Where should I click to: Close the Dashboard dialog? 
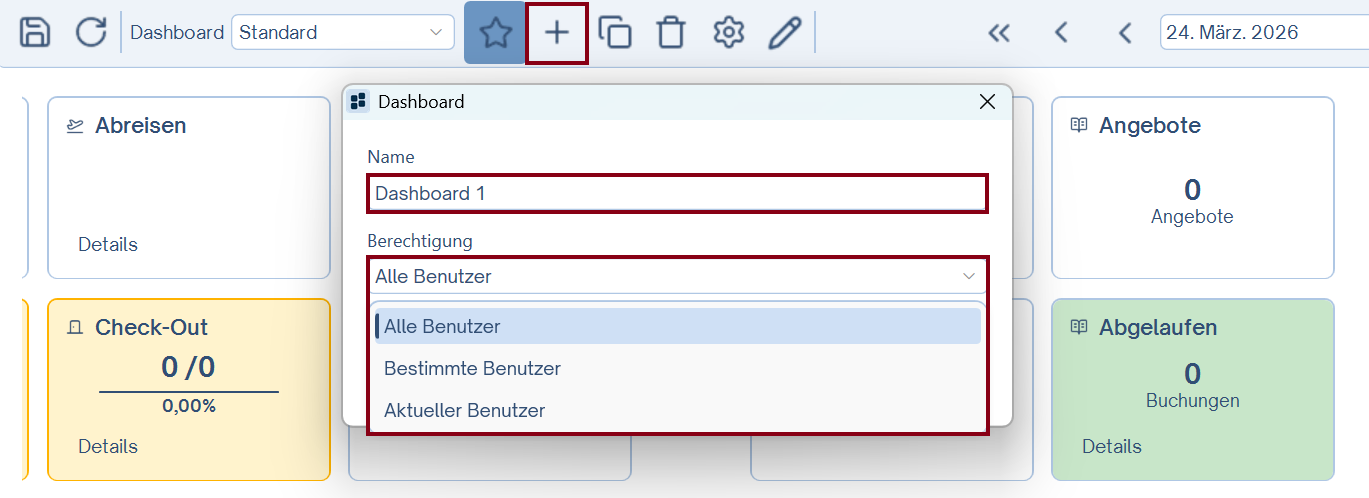(987, 102)
